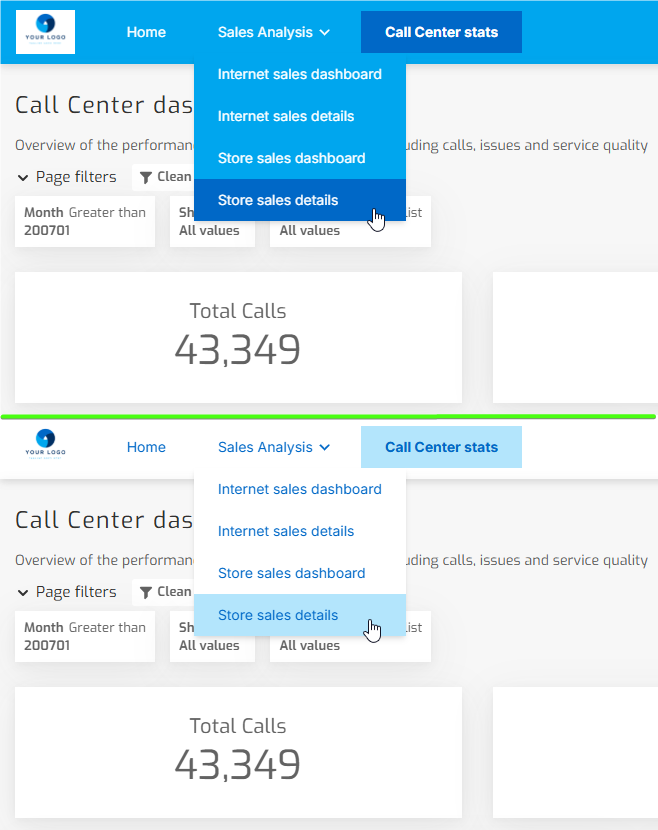Click the light blue Call Center stats button
Screen dimensions: 658x830
tap(441, 447)
